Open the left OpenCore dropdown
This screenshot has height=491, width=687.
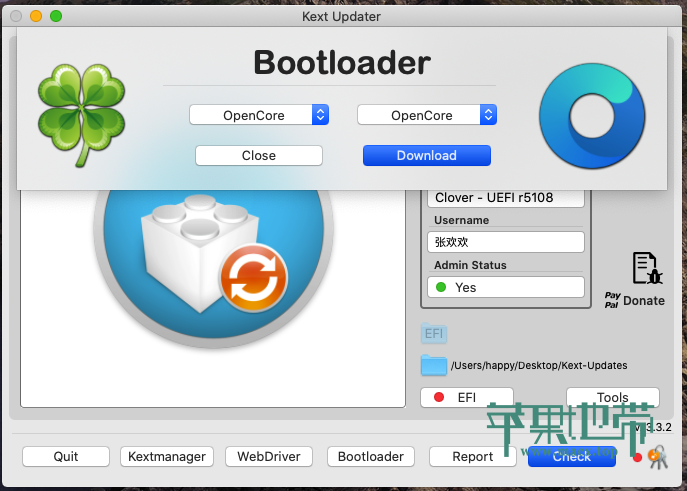259,115
